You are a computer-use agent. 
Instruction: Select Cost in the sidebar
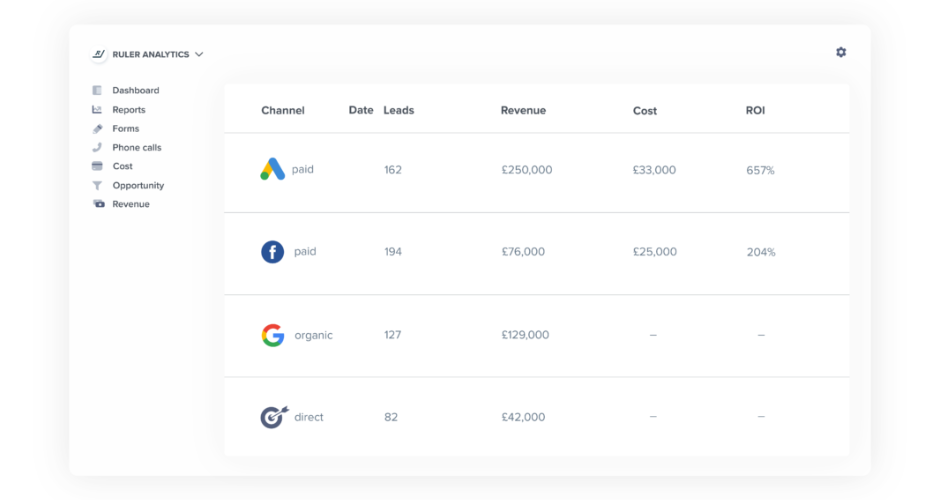point(123,166)
